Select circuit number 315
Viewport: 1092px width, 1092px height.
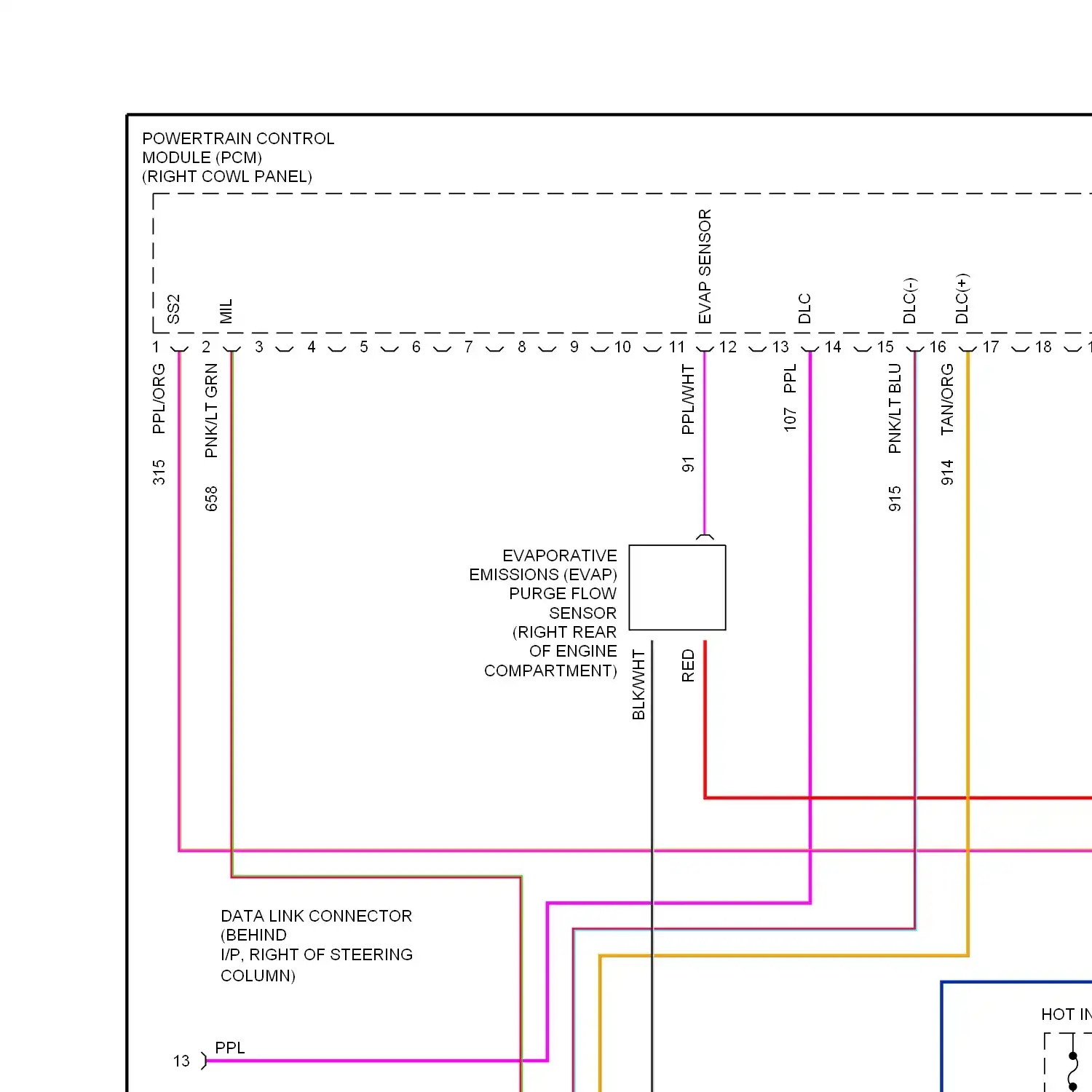pyautogui.click(x=159, y=472)
